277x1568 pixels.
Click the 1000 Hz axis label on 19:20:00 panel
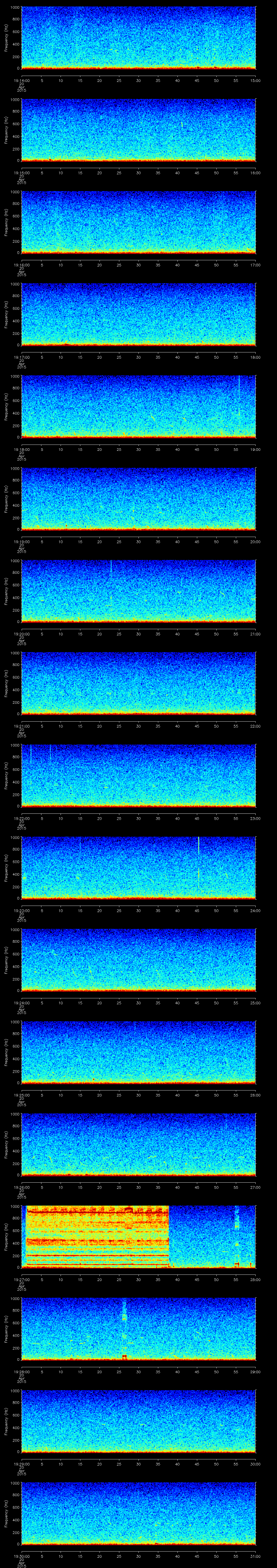coord(15,561)
